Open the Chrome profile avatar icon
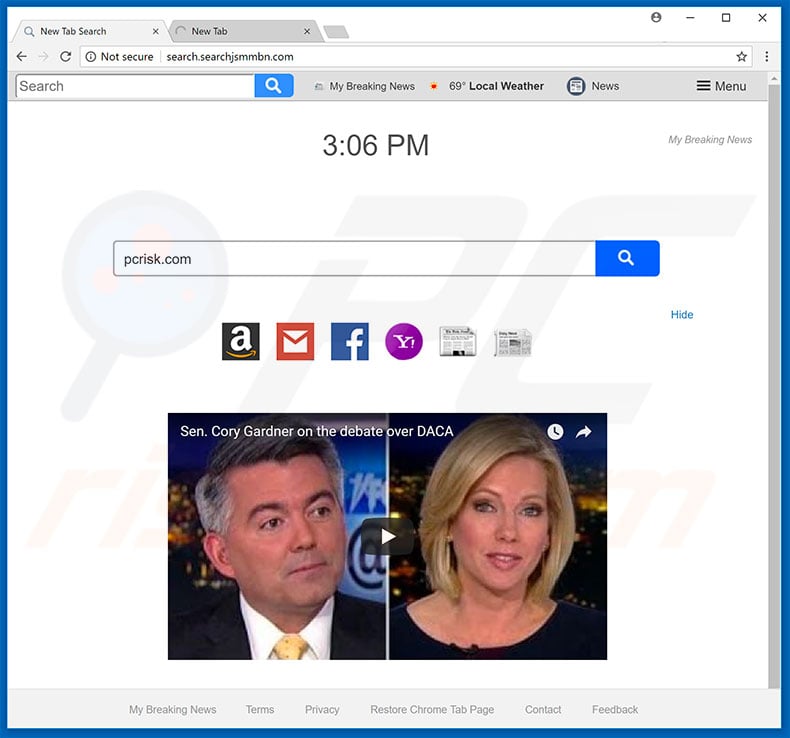Image resolution: width=790 pixels, height=738 pixels. click(x=656, y=18)
